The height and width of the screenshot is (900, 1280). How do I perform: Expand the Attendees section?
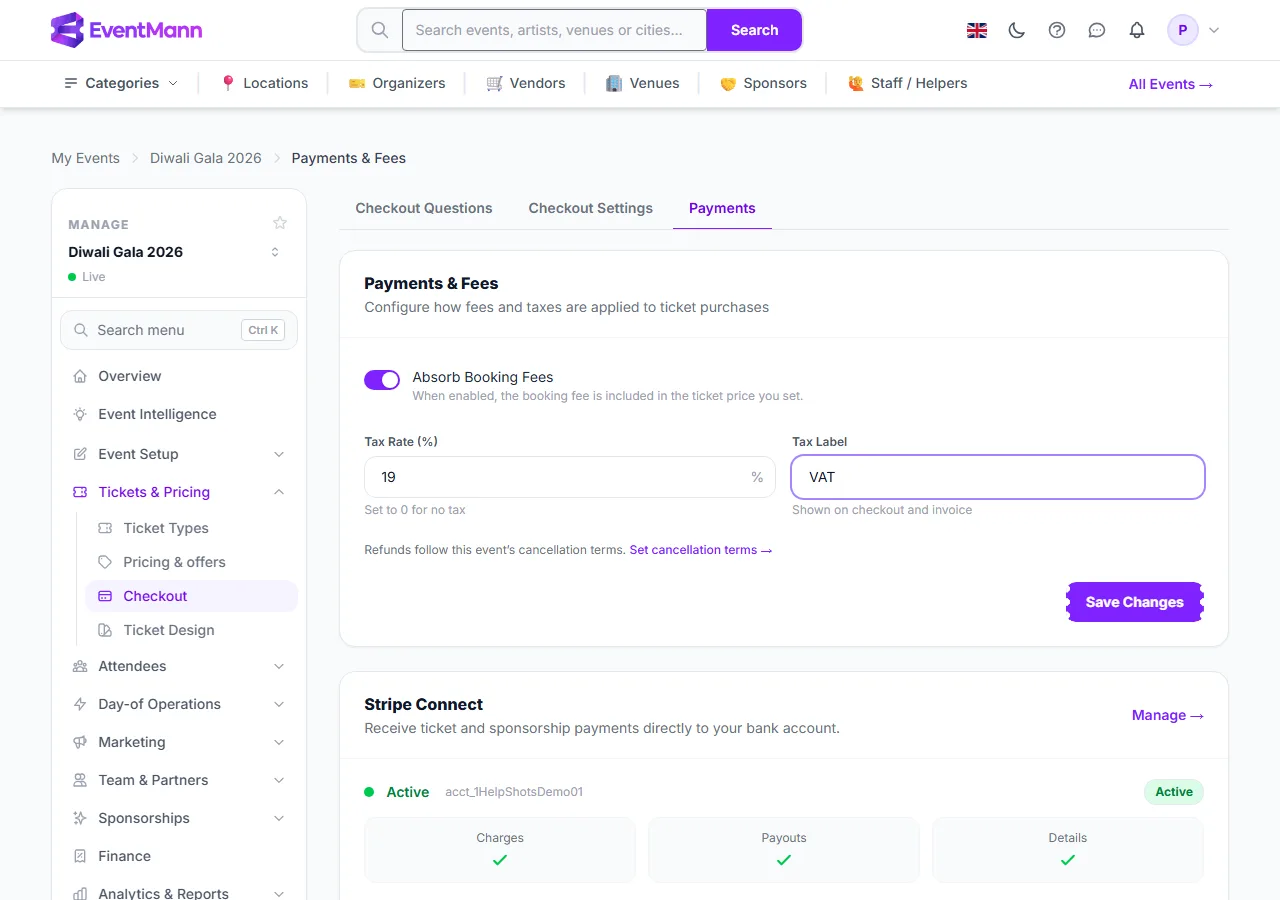click(x=180, y=666)
